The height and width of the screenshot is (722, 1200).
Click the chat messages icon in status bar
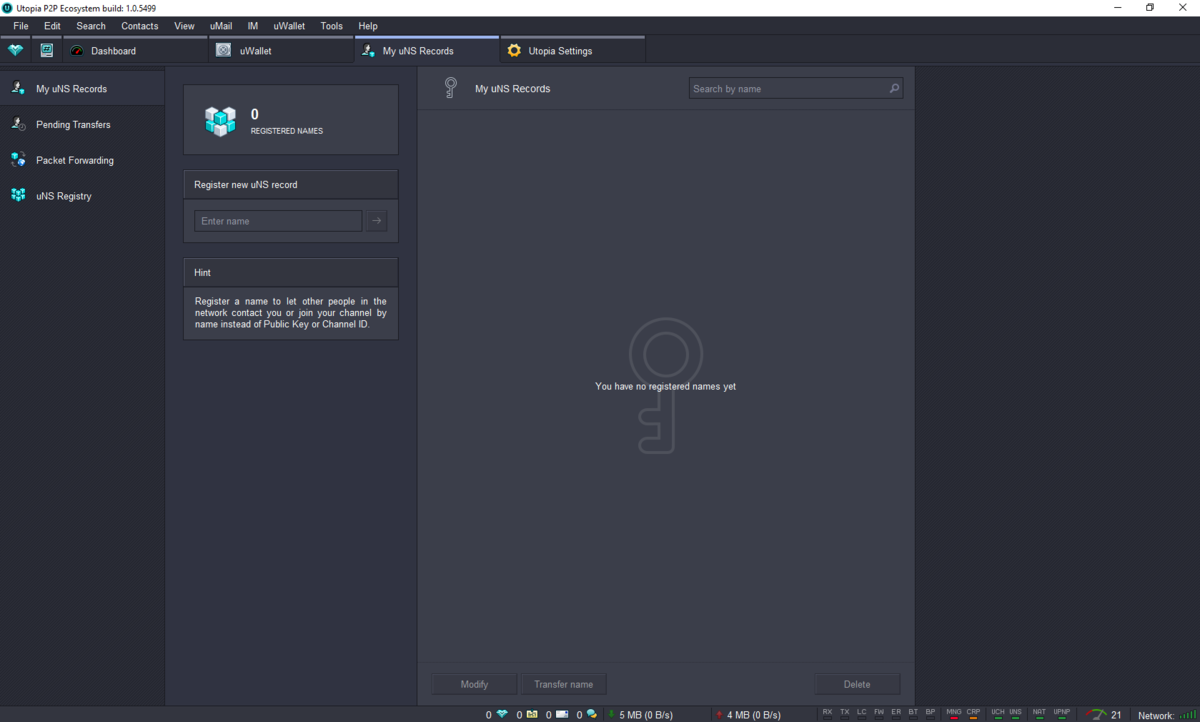(x=592, y=714)
